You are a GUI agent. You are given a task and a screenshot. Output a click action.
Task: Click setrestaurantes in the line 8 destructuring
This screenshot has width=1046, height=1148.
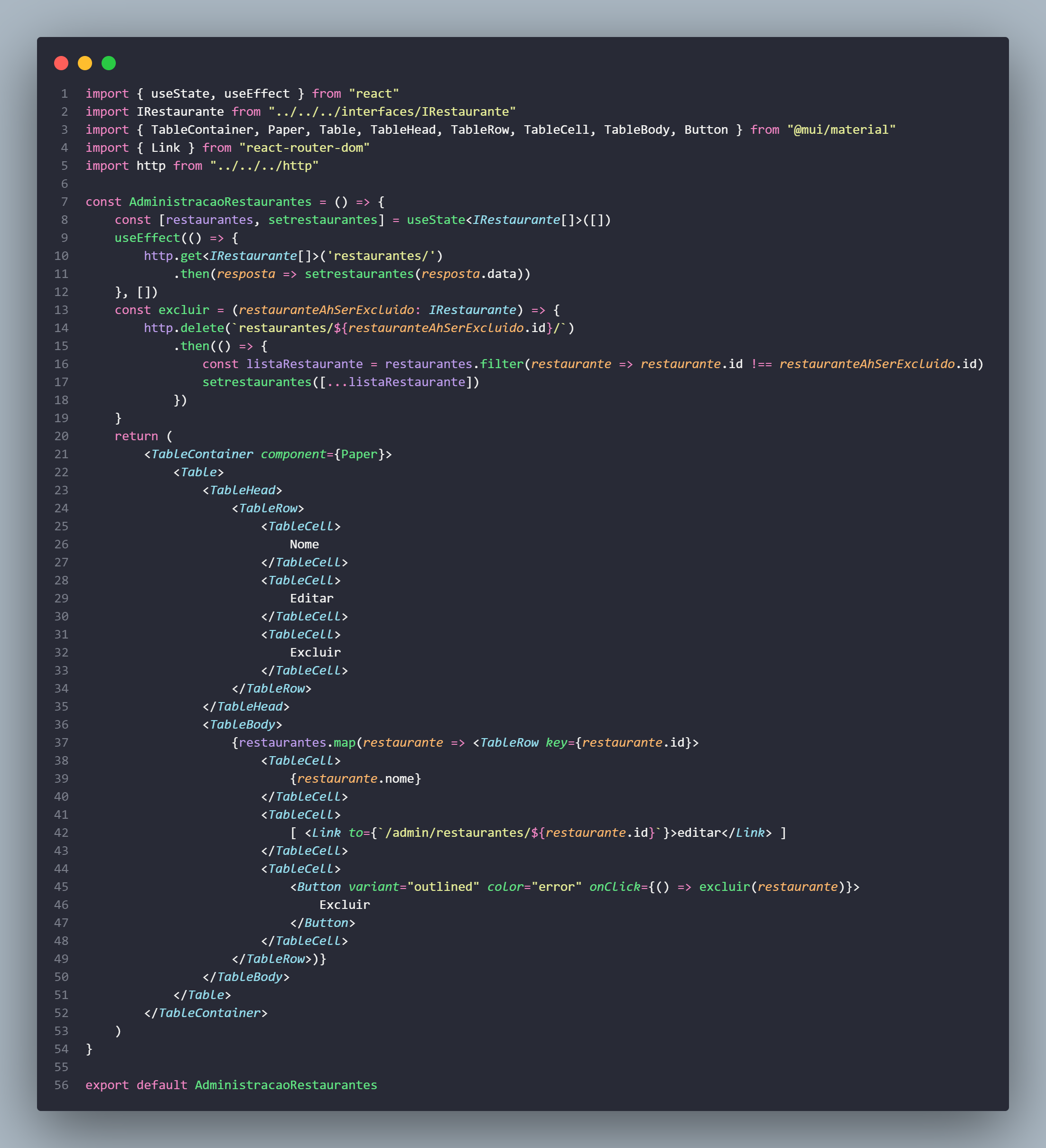click(322, 220)
